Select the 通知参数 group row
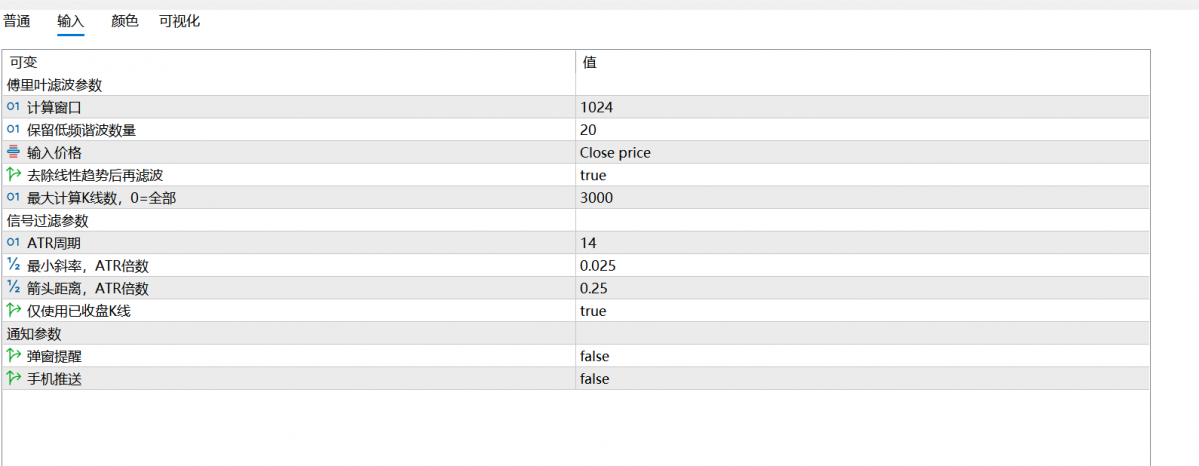 [x=576, y=334]
